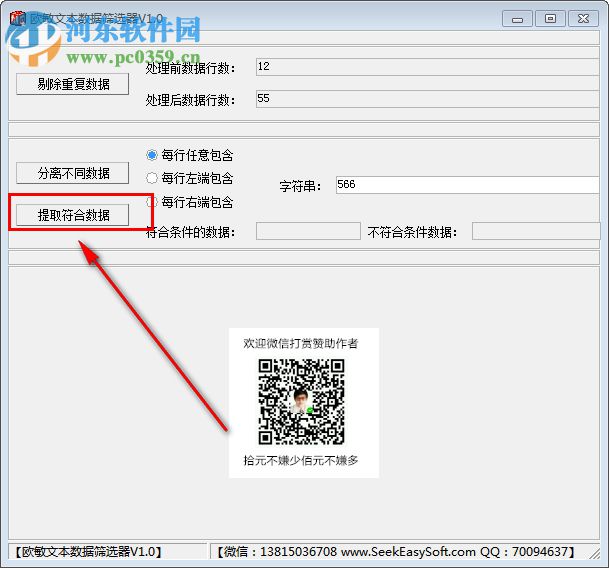Click the text 欢迎微信打赏赞助作者
This screenshot has height=568, width=609.
[x=301, y=343]
